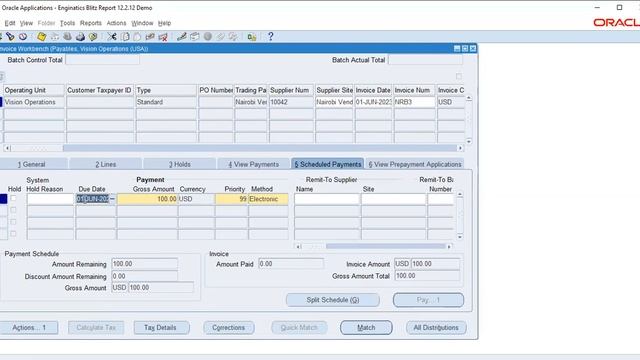Click the Switch Responsibilities toolbar icon

pos(67,37)
